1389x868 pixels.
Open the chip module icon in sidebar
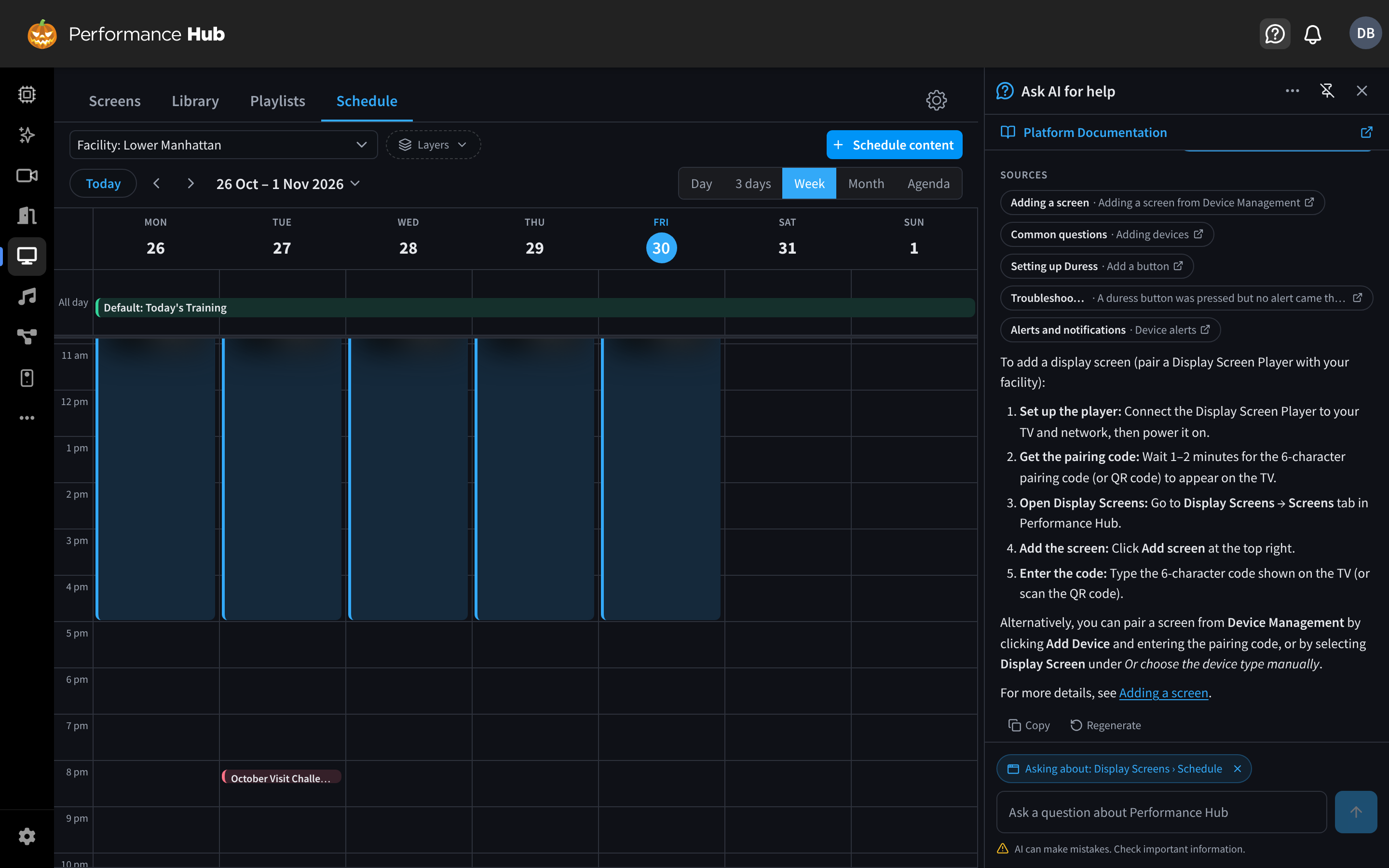click(x=27, y=94)
